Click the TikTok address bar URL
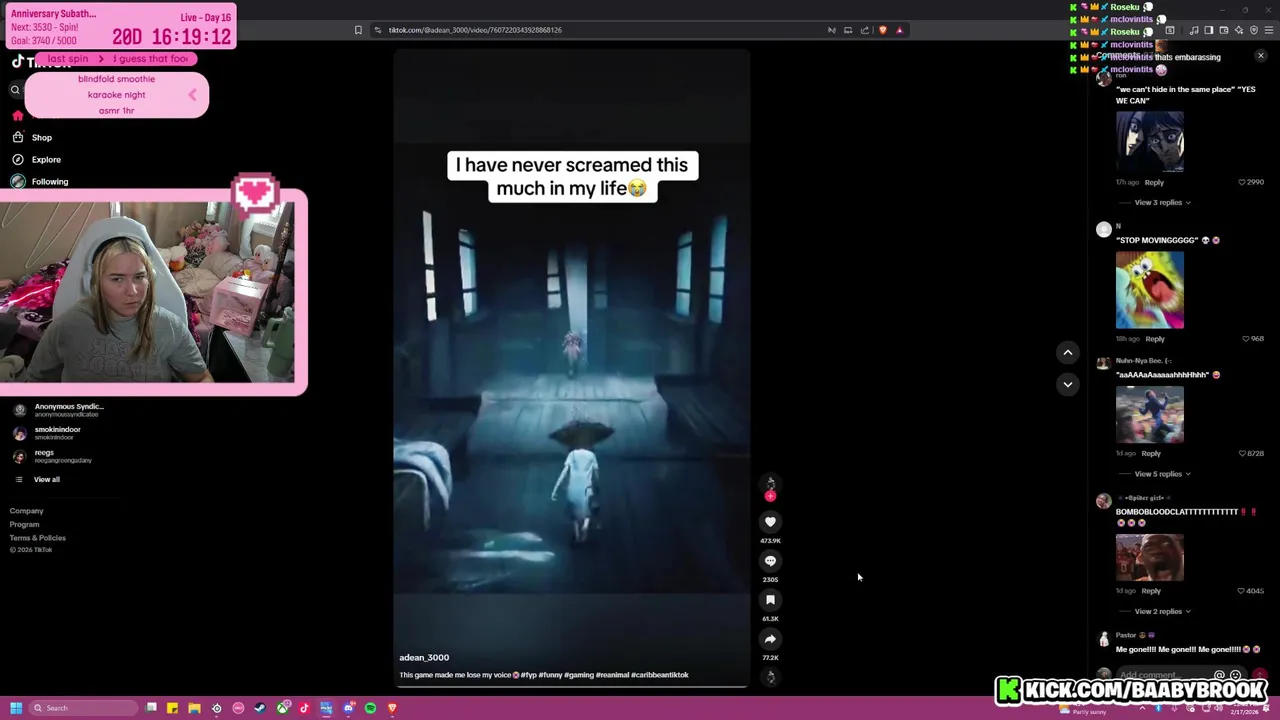The height and width of the screenshot is (720, 1280). [475, 30]
